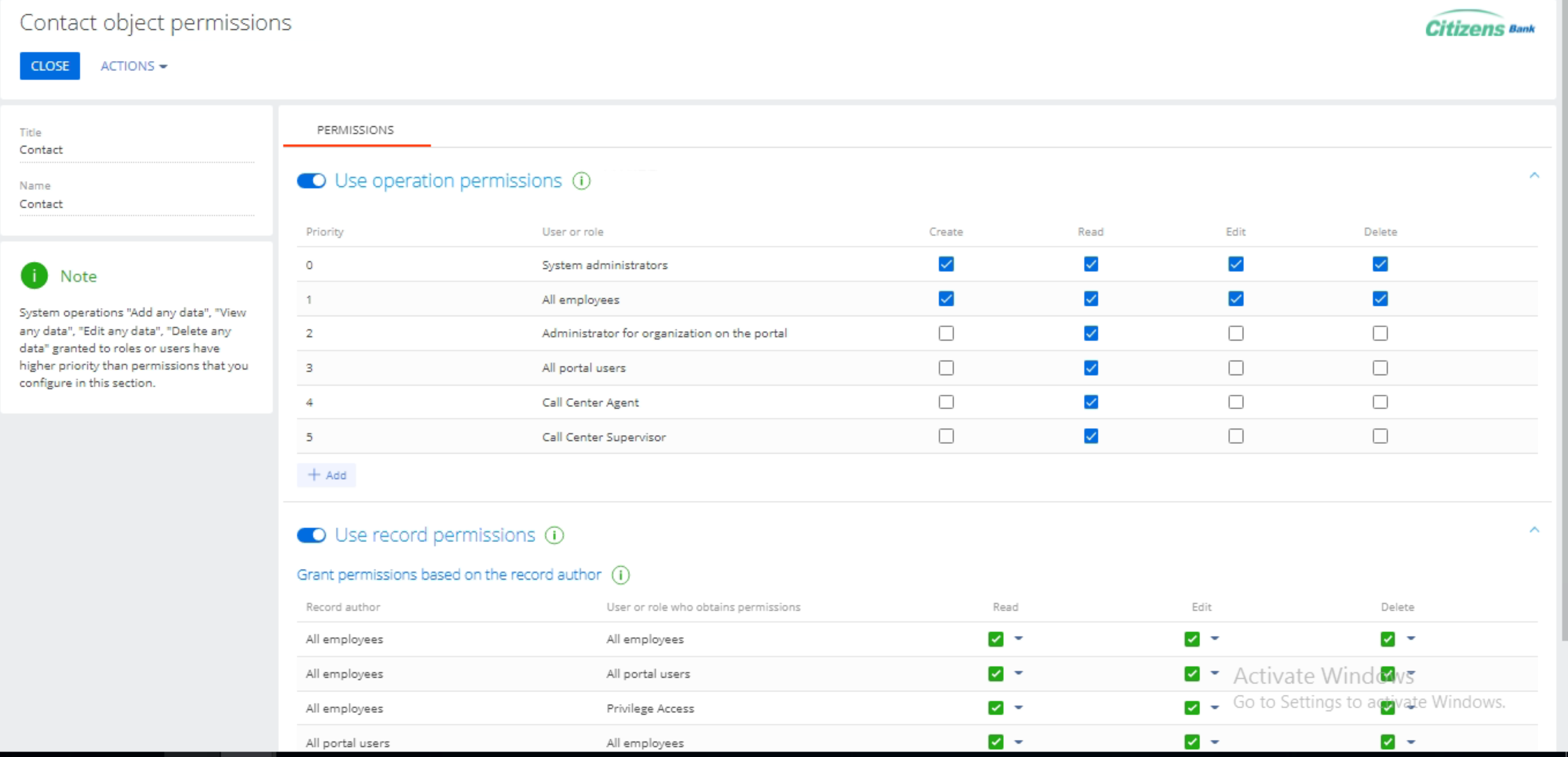Image resolution: width=1568 pixels, height=757 pixels.
Task: Select Administrator for organization on the portal role
Action: 664,333
